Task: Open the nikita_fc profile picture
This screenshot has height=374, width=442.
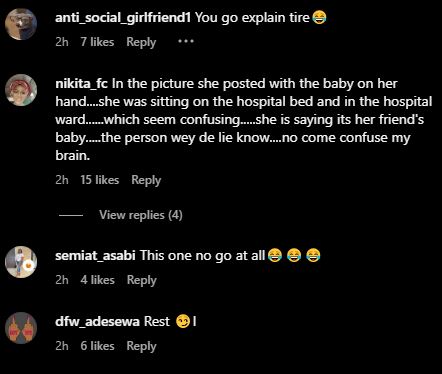Action: [21, 90]
